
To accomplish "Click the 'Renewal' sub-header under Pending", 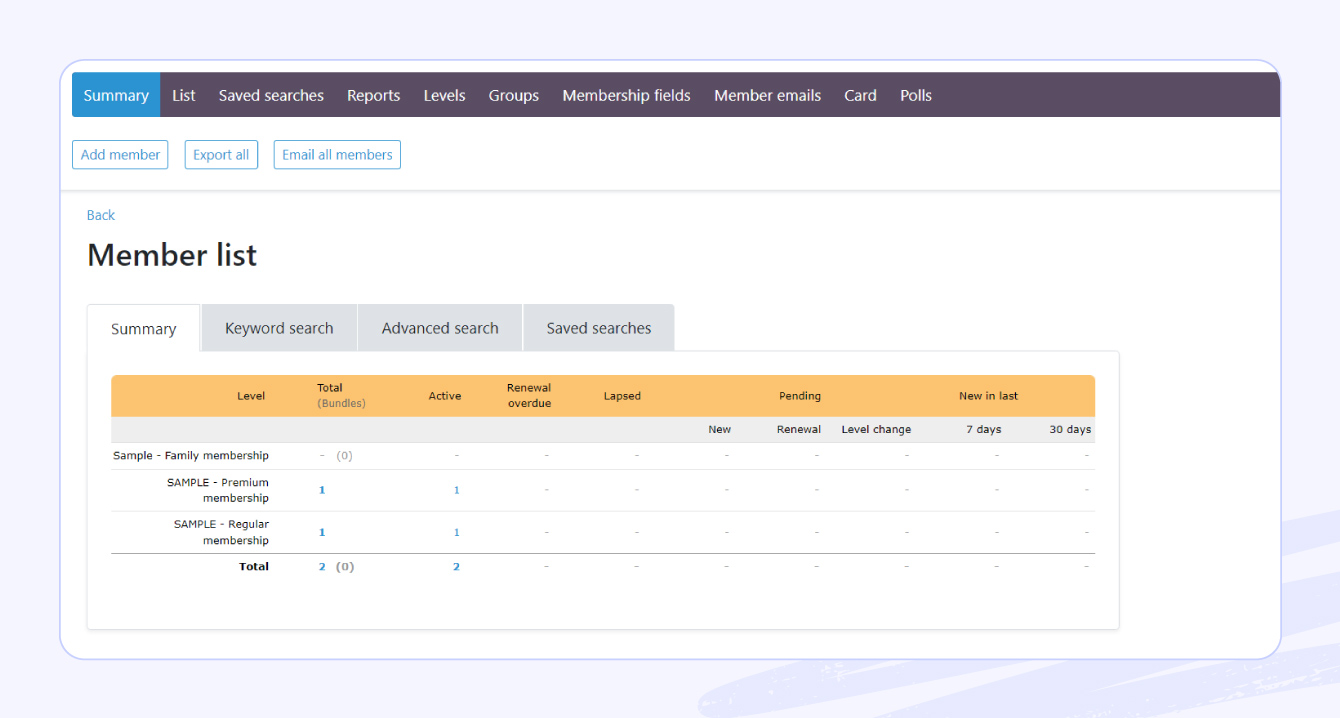I will (x=799, y=429).
